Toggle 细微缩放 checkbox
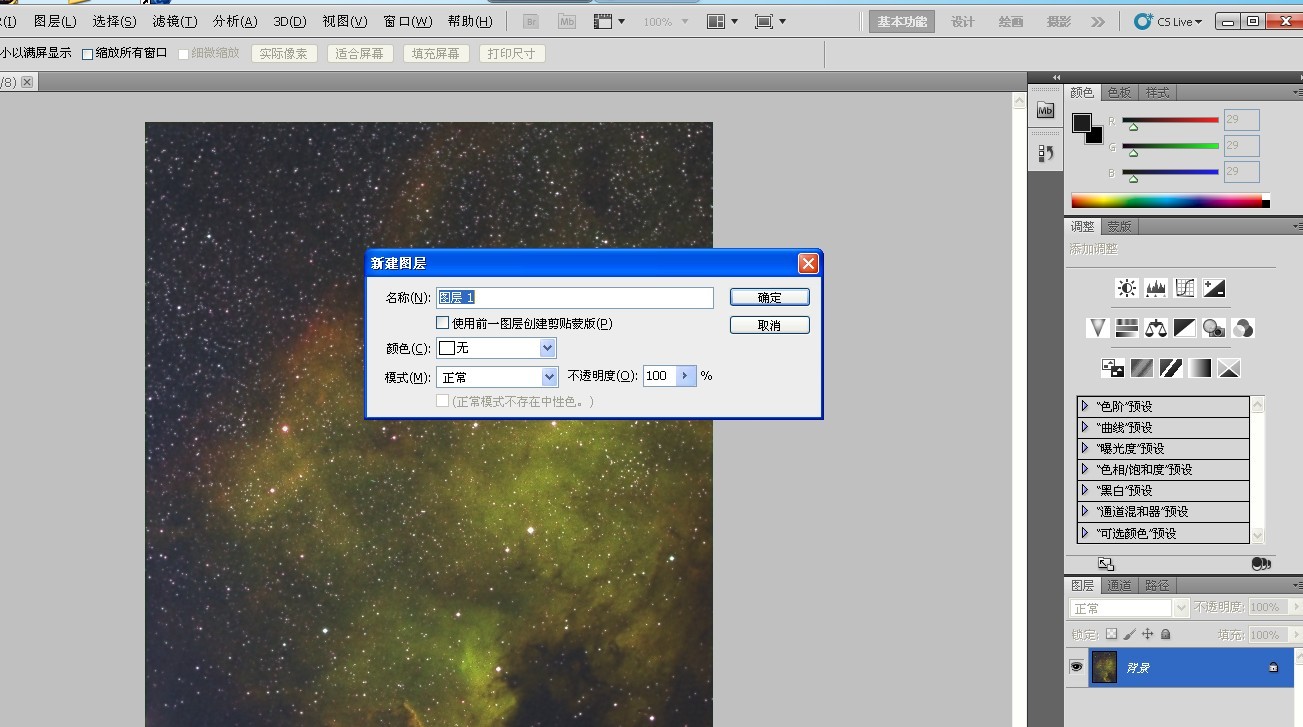1303x727 pixels. tap(184, 54)
